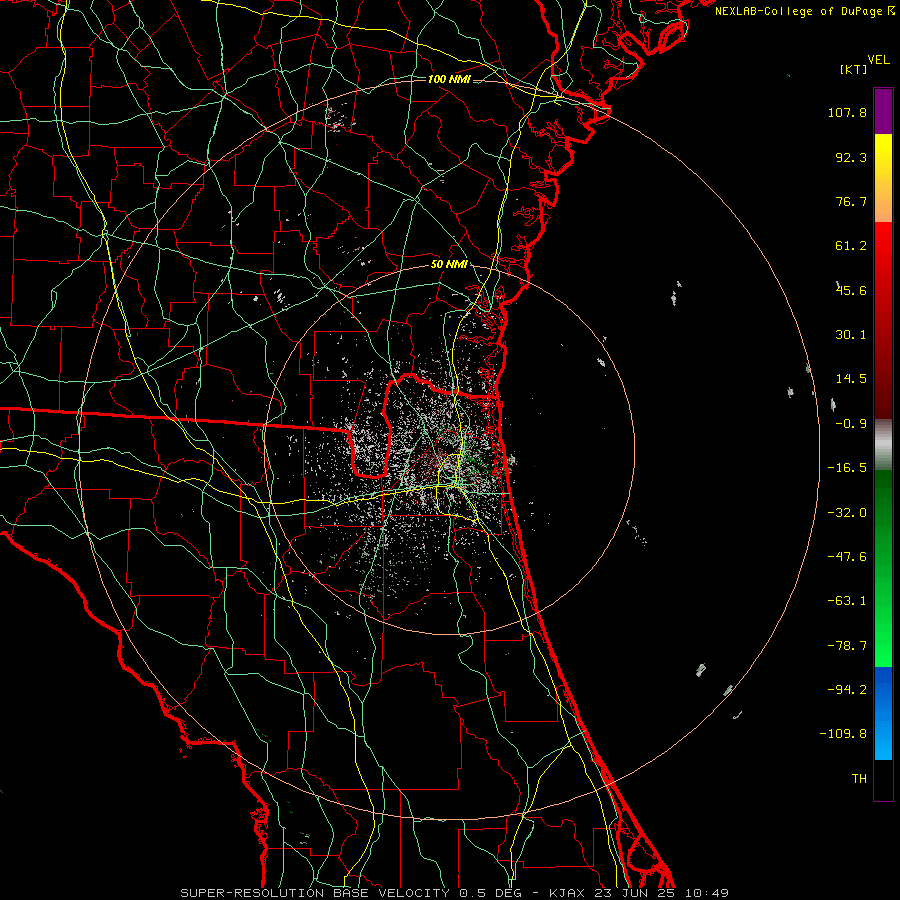
Task: Pick the gray near-zero segment of the color bar
Action: point(883,444)
